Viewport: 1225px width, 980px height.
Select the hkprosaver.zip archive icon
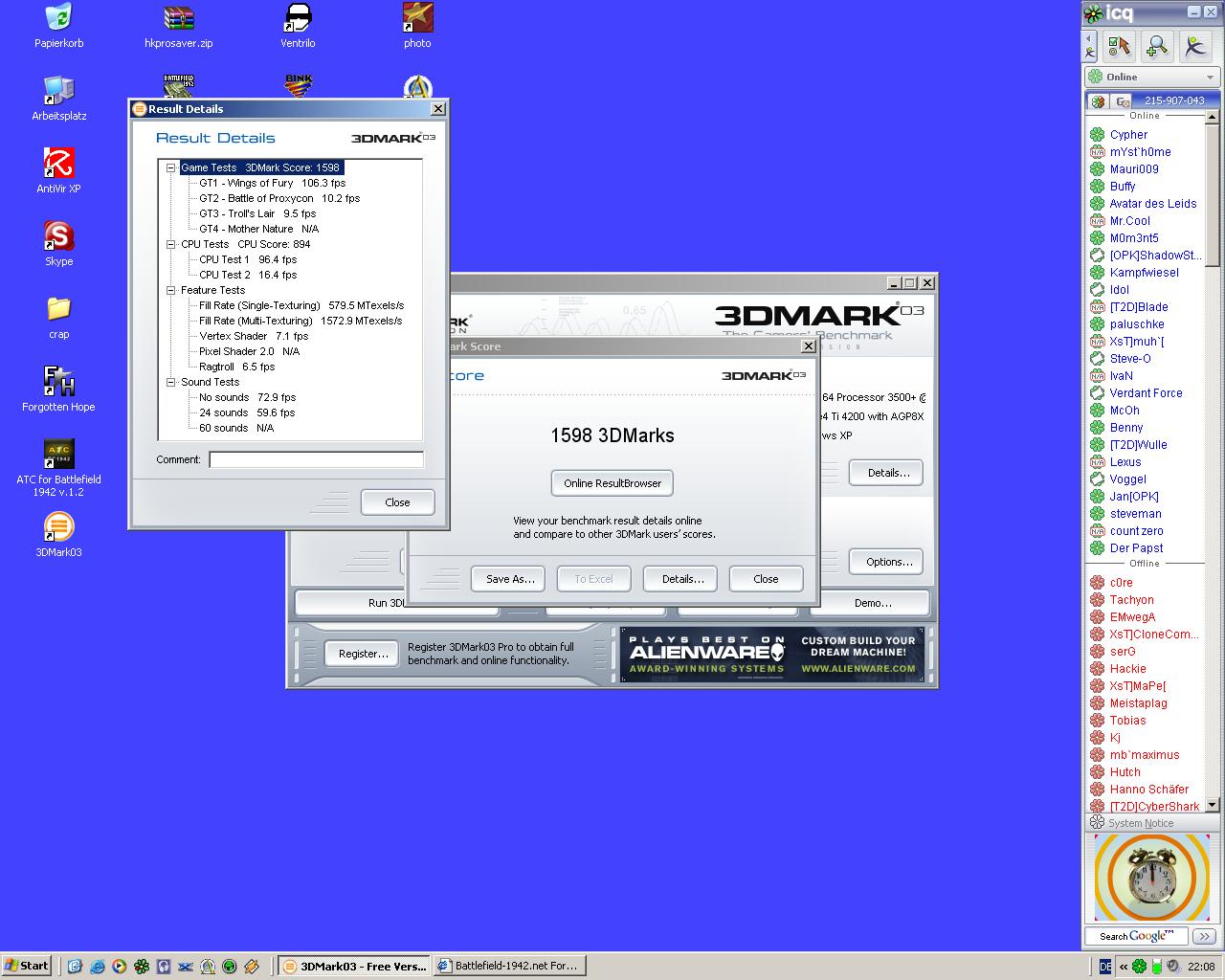pyautogui.click(x=178, y=25)
